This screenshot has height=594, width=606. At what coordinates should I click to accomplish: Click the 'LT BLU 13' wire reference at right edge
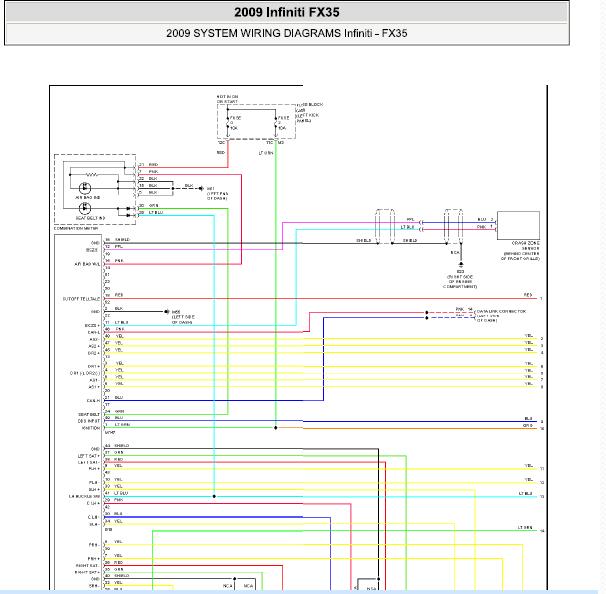(x=531, y=495)
